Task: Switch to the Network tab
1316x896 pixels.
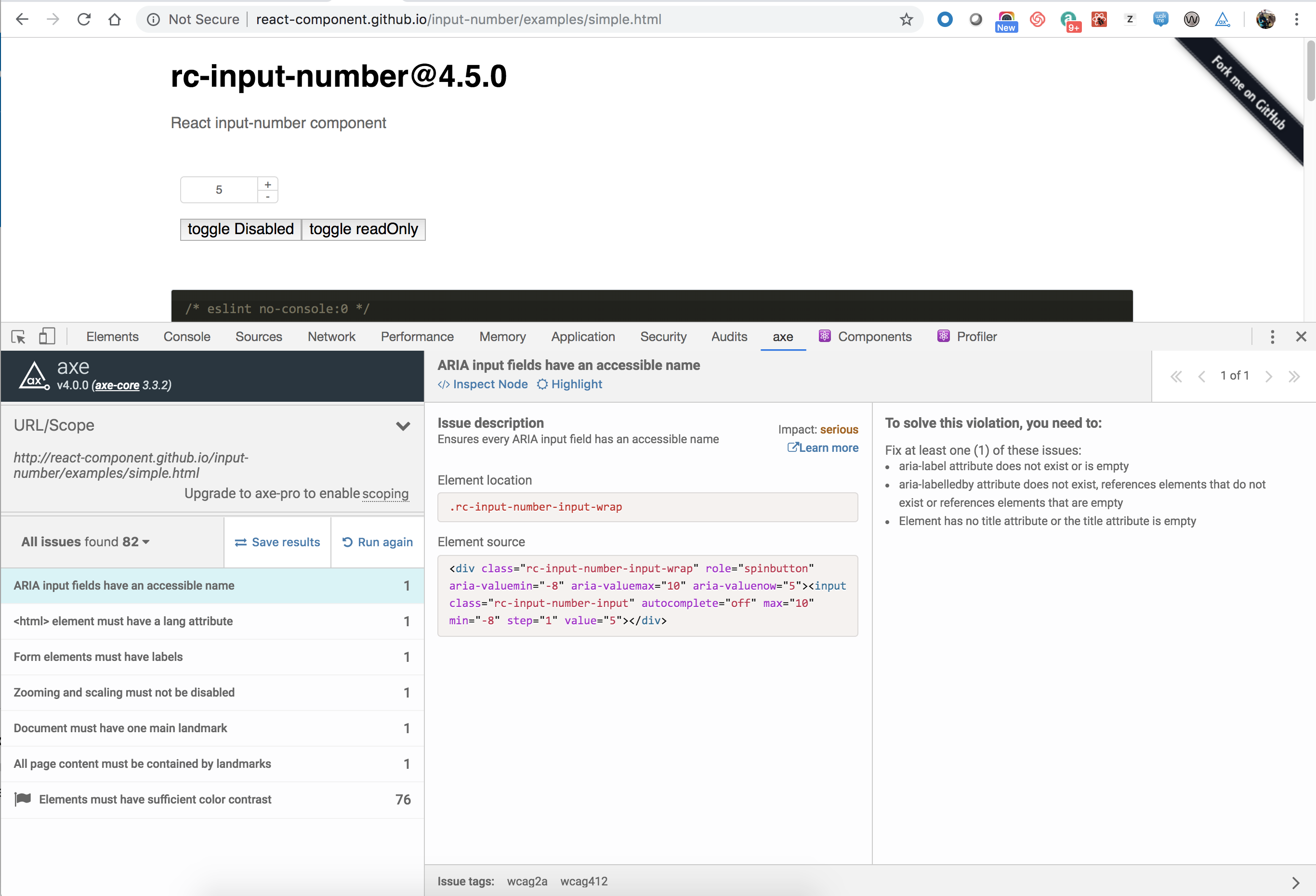Action: point(332,337)
